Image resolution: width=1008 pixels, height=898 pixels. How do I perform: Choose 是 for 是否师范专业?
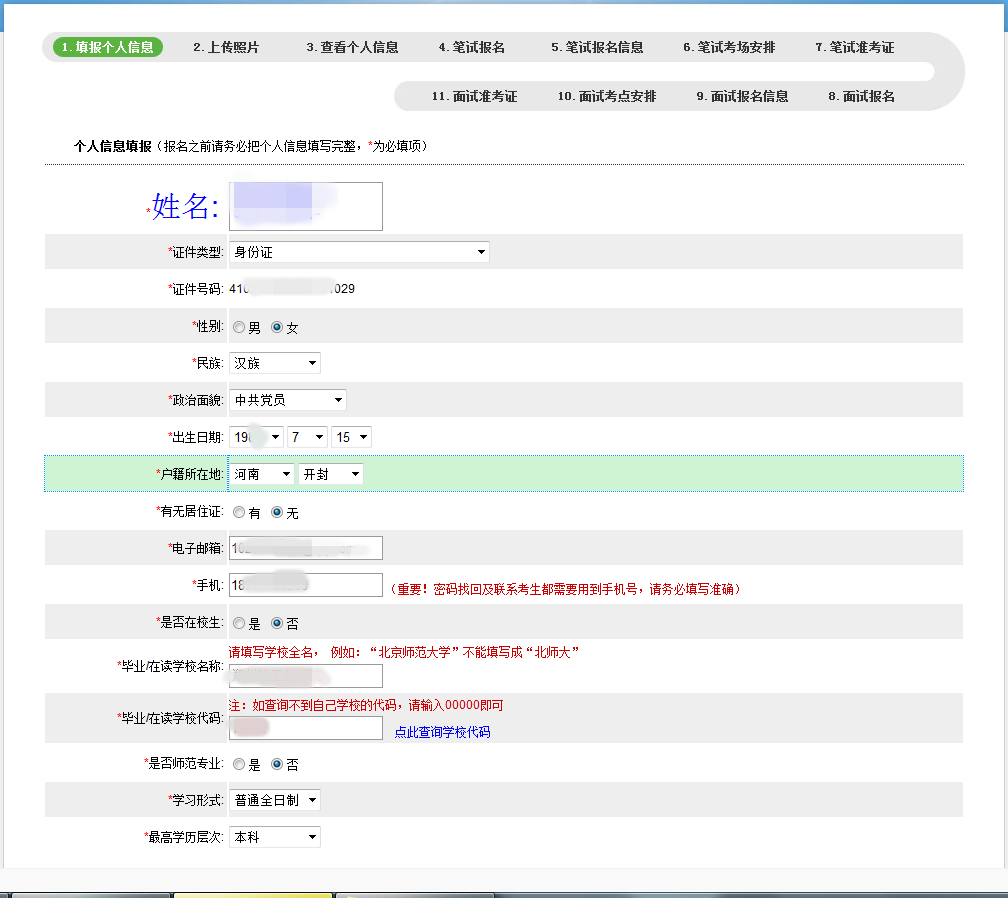click(238, 764)
